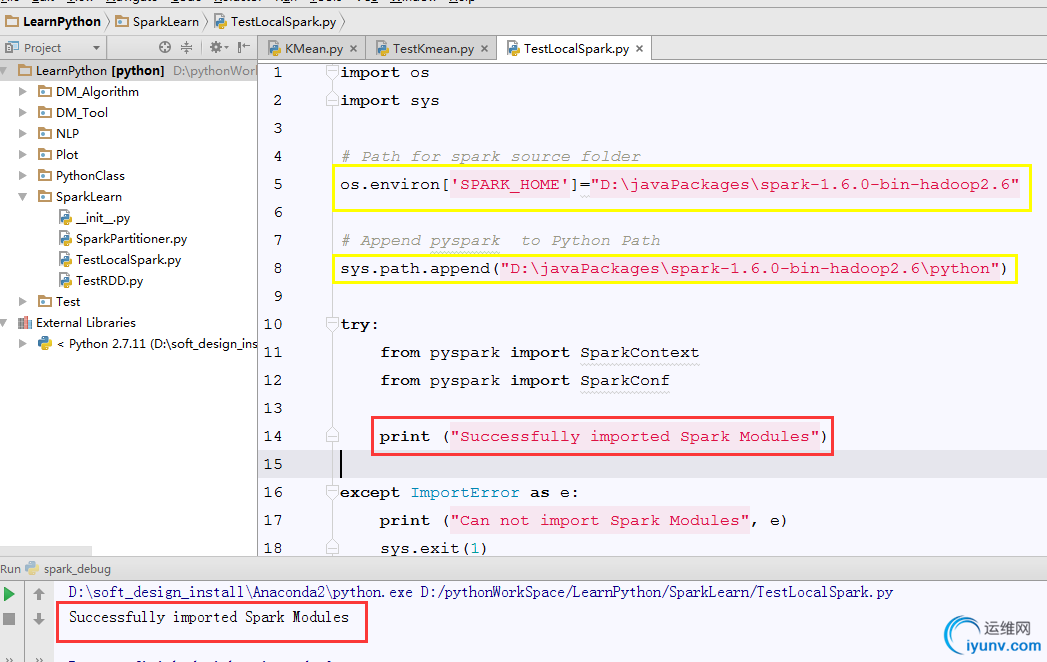Toggle the fold marker on line 14
The width and height of the screenshot is (1047, 662).
[x=332, y=436]
